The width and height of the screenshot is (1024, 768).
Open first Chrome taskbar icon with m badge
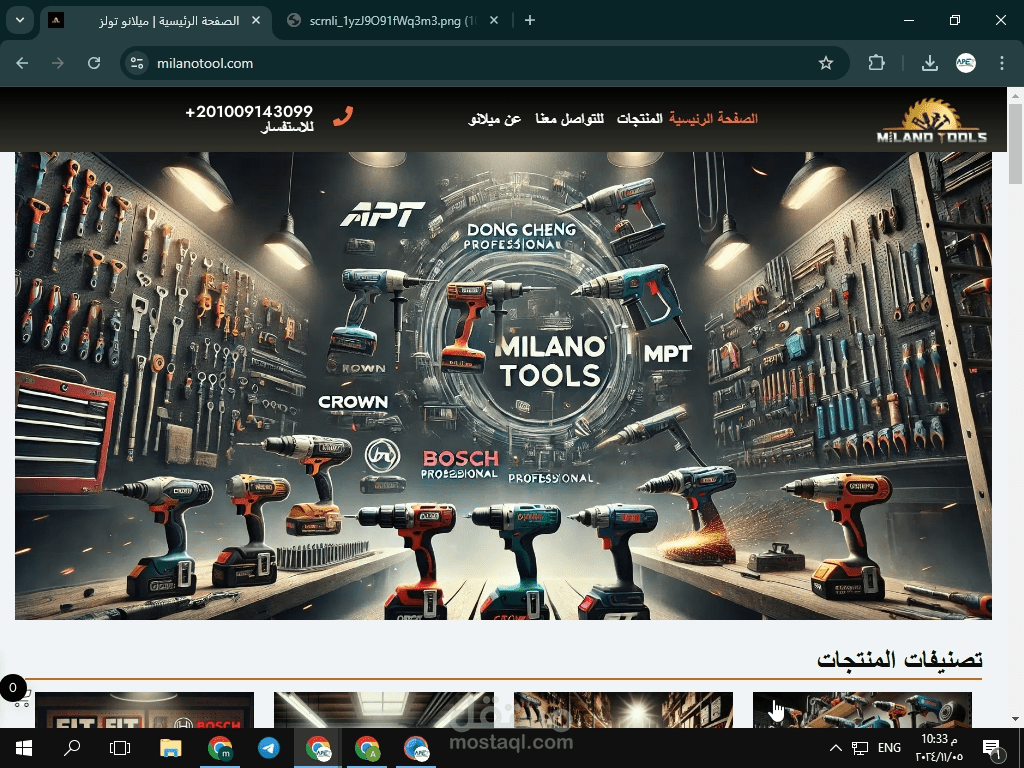pyautogui.click(x=220, y=748)
